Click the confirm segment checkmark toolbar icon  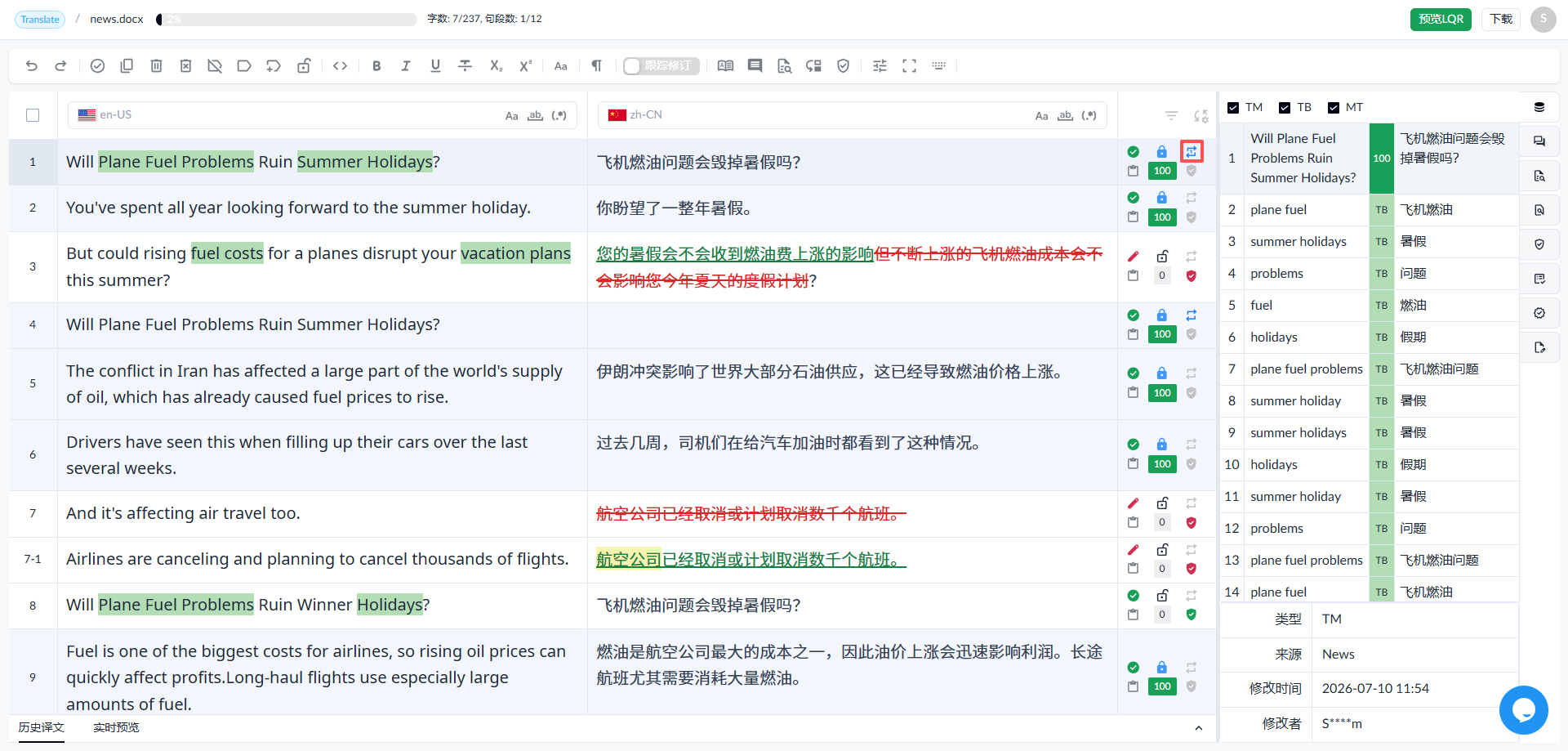[97, 66]
